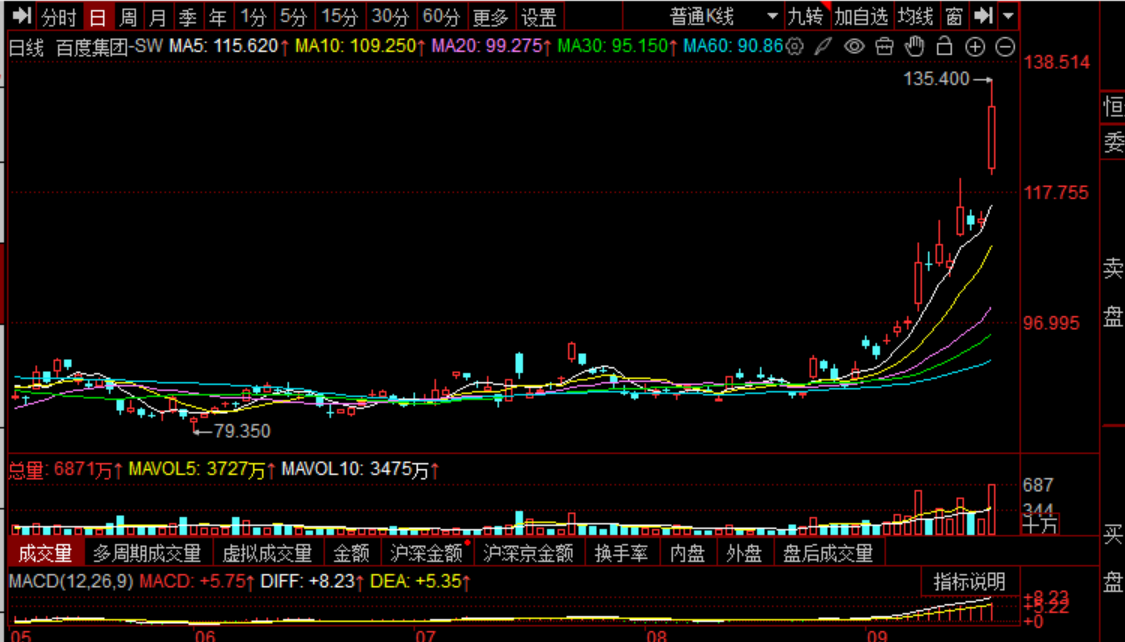Click the MA30: 95.150 label
This screenshot has width=1125, height=642.
617,47
